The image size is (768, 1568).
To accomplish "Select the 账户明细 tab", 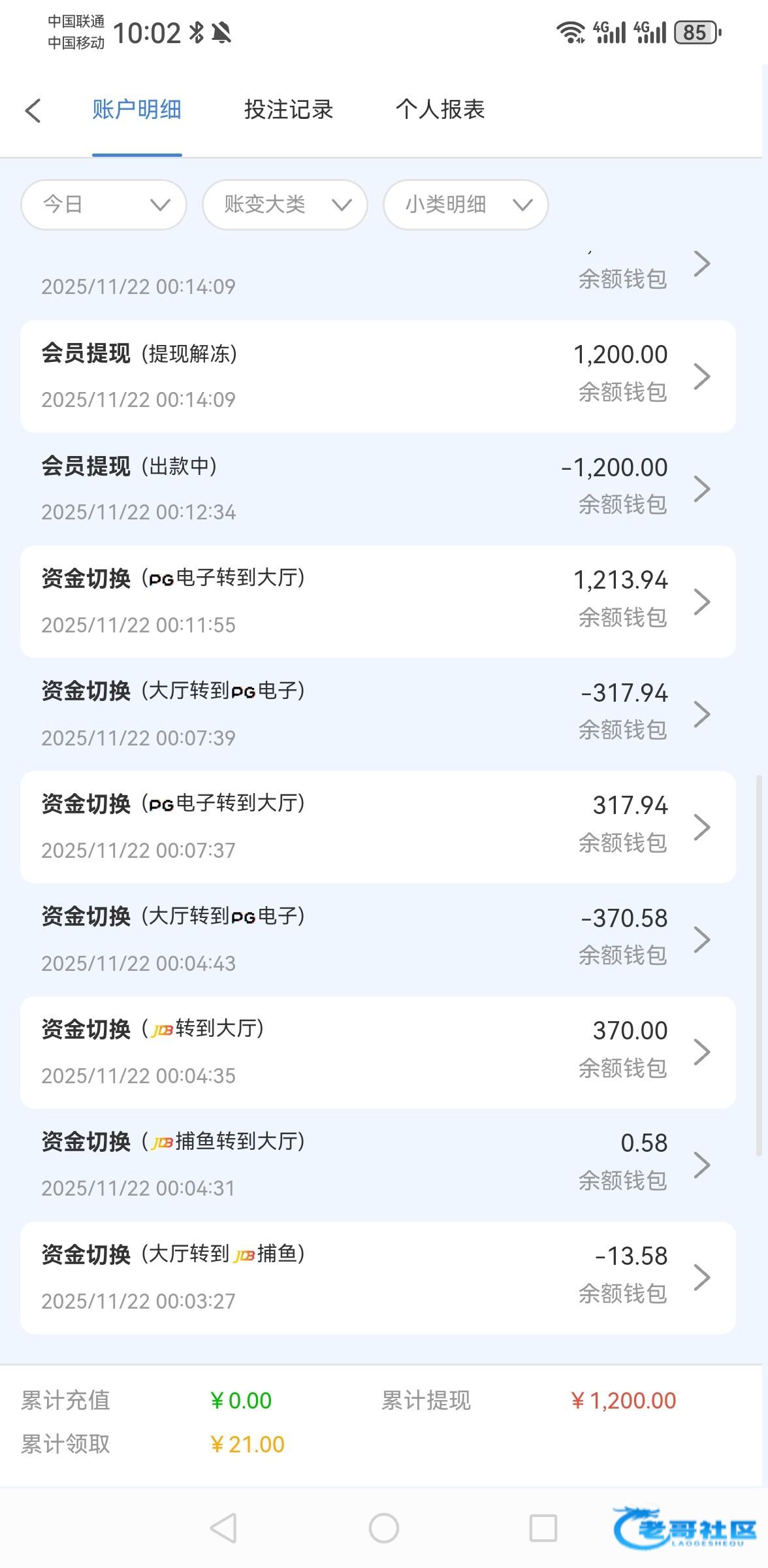I will [136, 110].
